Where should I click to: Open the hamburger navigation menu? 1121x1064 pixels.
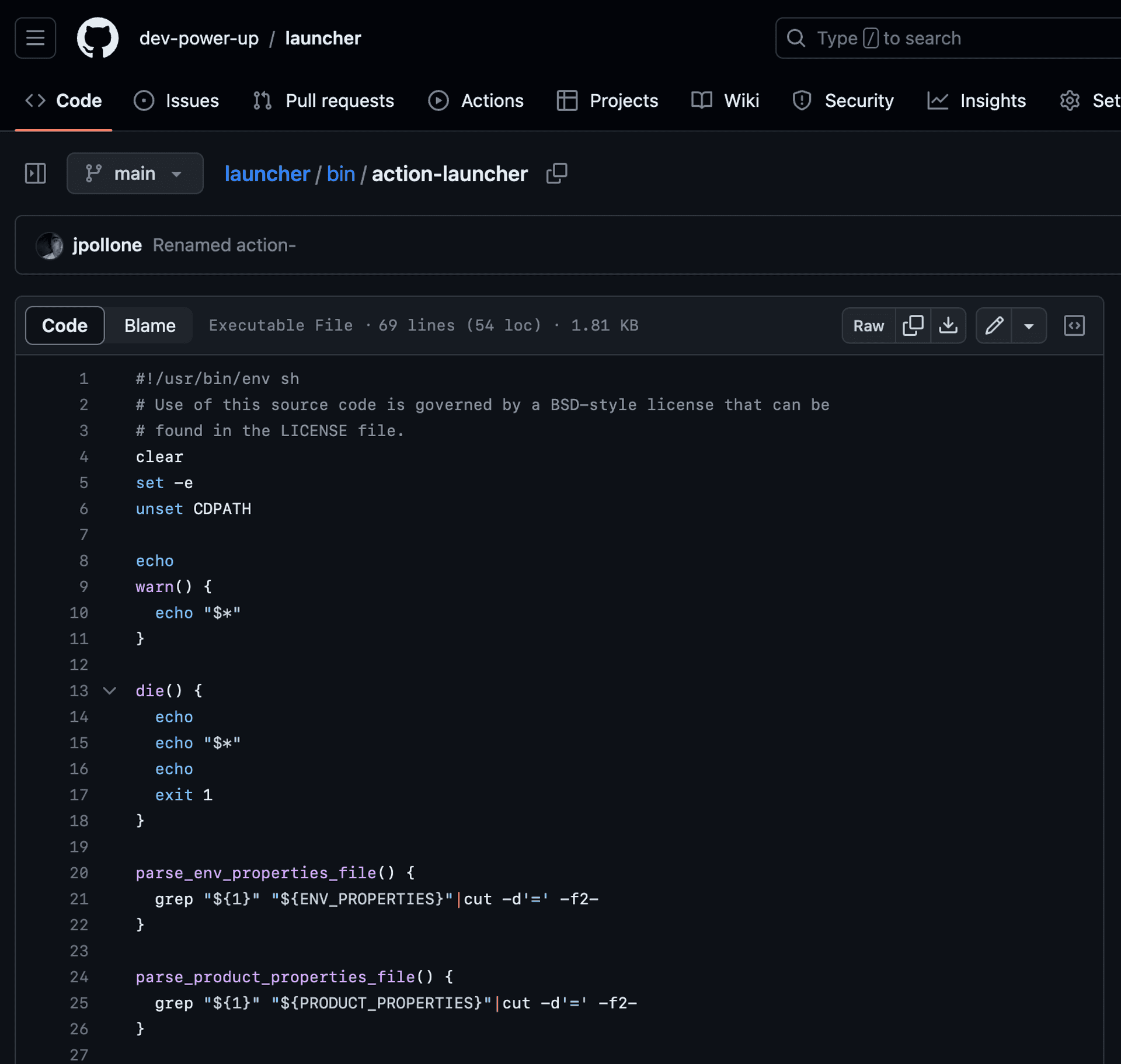coord(35,38)
